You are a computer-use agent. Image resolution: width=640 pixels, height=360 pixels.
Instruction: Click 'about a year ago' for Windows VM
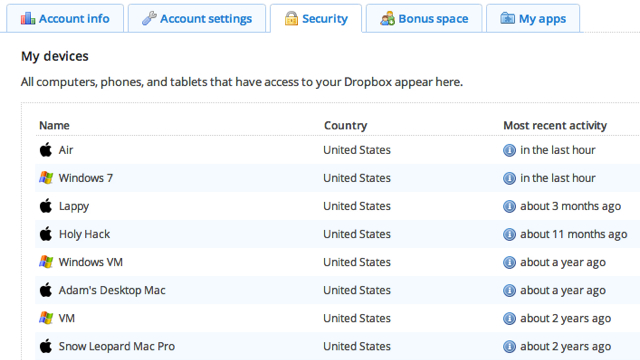click(x=563, y=262)
